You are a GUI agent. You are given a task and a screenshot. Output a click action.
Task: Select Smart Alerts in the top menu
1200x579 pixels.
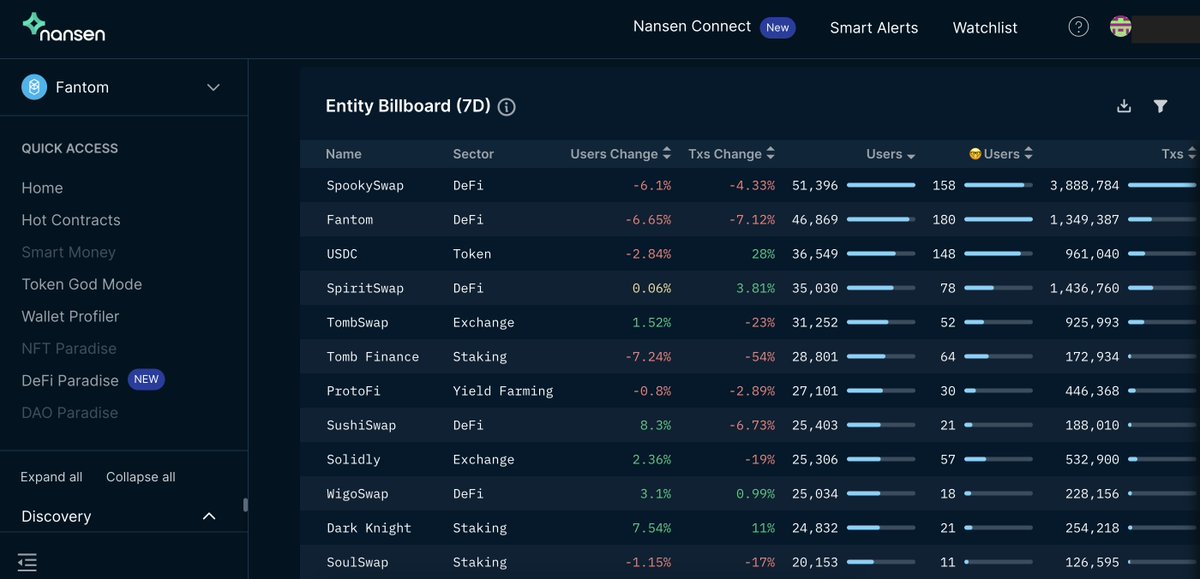tap(873, 28)
